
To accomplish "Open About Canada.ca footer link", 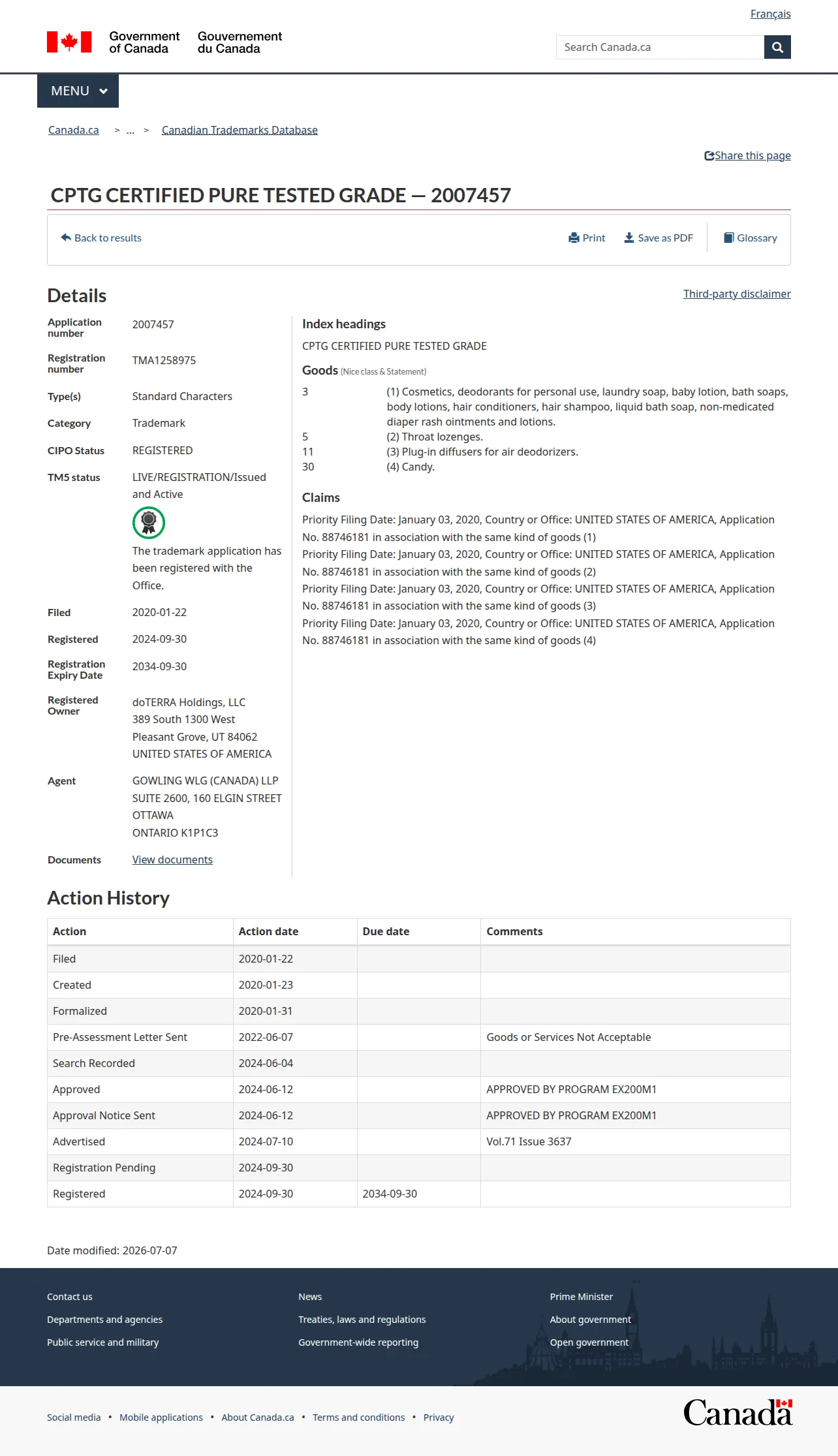I will coord(258,1417).
